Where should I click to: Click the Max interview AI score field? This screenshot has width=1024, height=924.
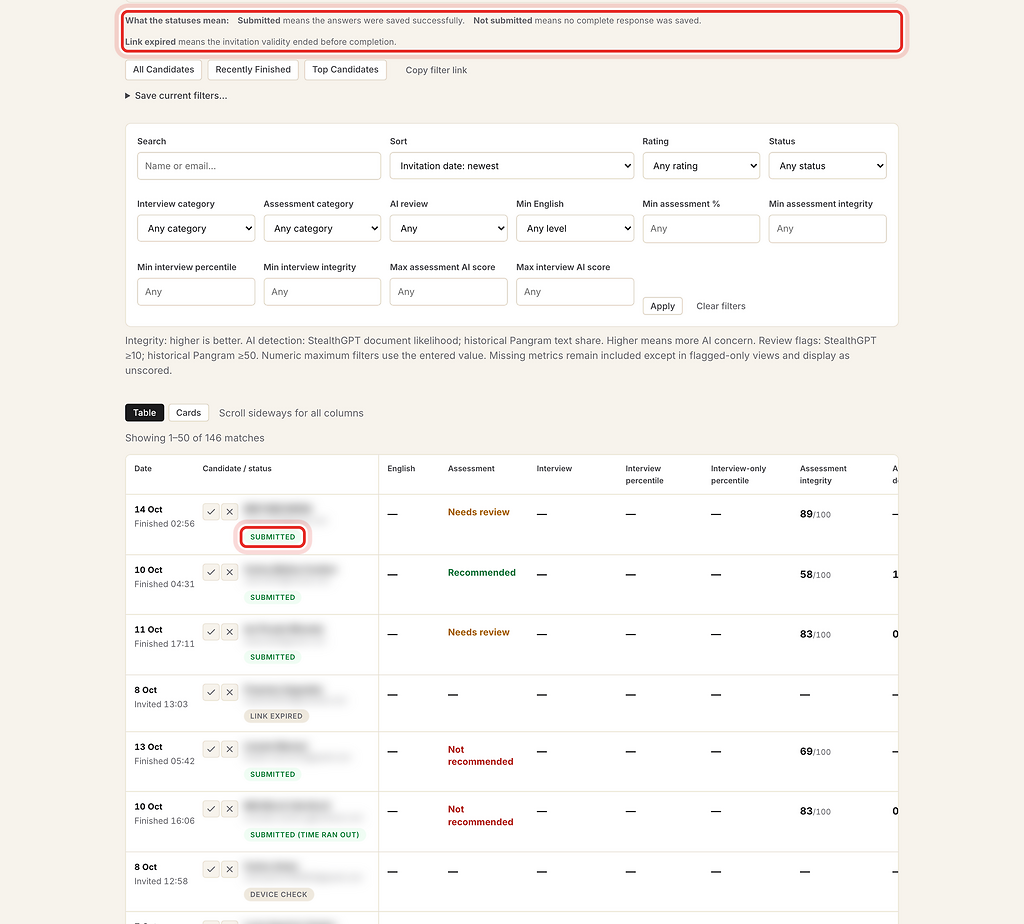(575, 292)
